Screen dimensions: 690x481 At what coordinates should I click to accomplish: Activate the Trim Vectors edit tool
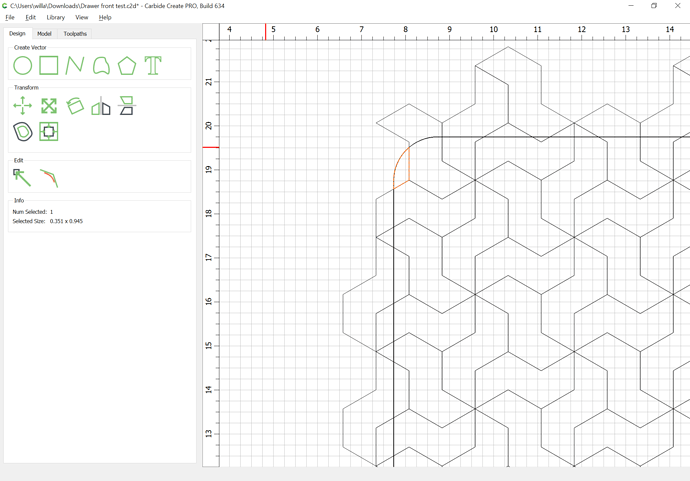tap(49, 178)
